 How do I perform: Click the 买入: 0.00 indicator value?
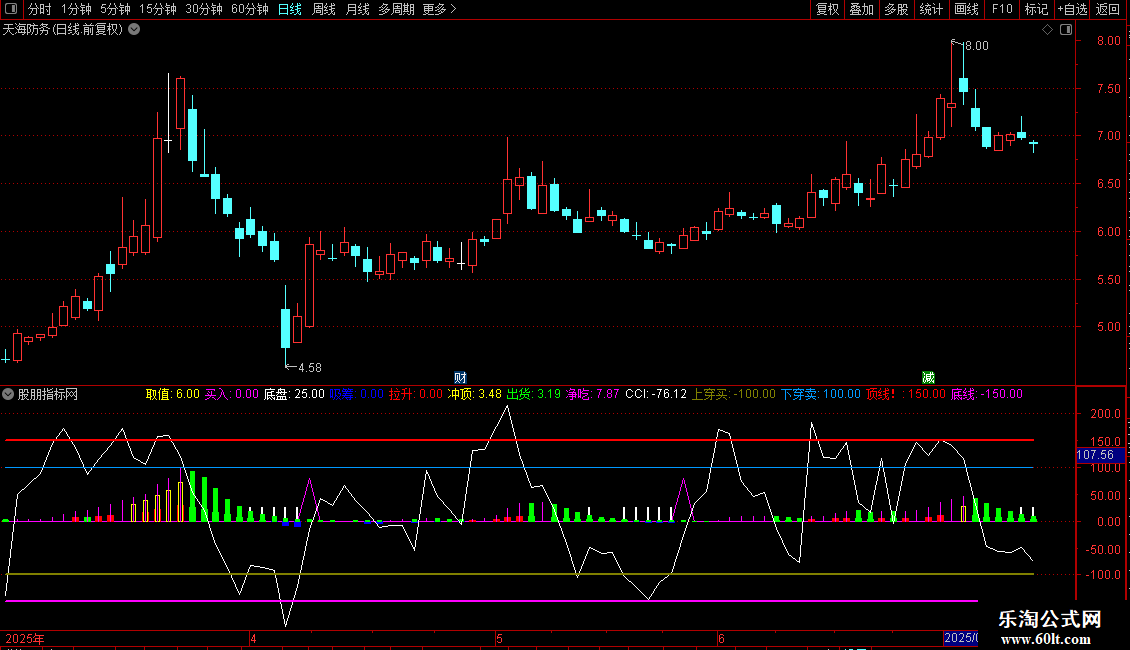(x=231, y=394)
